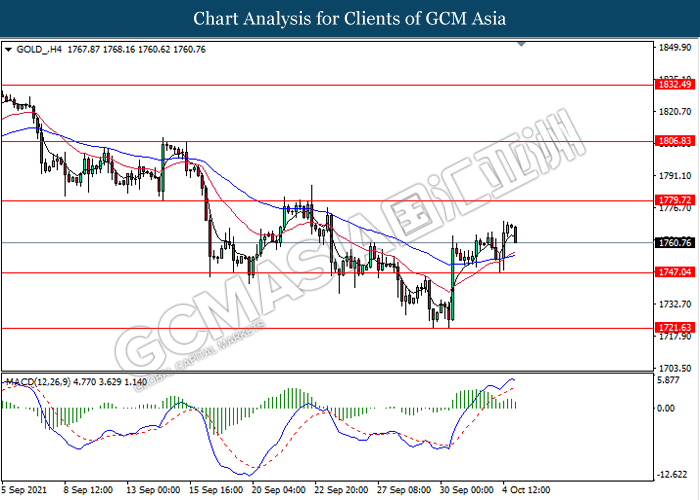Click the dropdown triangle beside GOLD_,H4
Image resolution: width=700 pixels, height=500 pixels.
[9, 48]
